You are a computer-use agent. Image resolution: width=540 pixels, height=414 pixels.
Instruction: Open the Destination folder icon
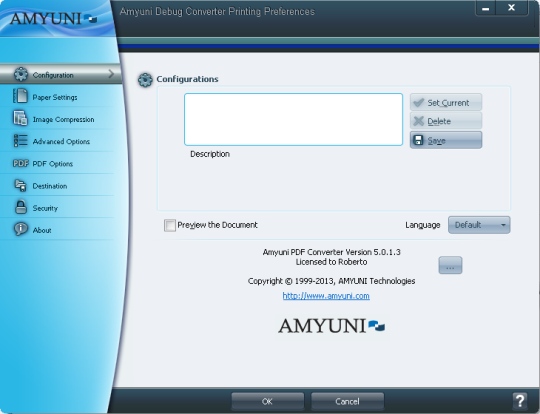coord(20,185)
